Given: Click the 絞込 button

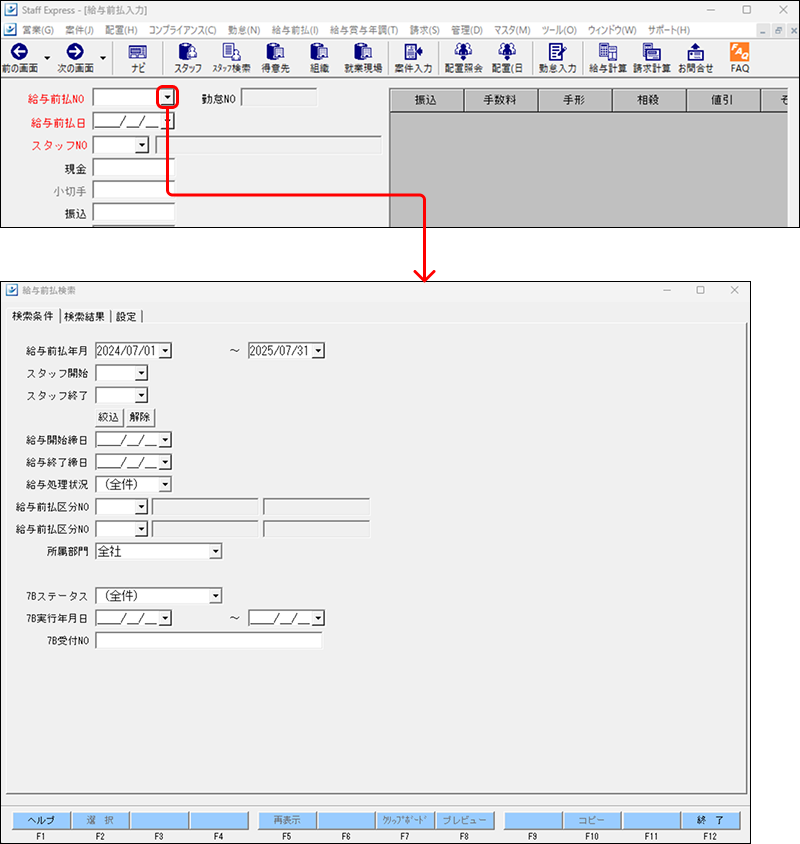Looking at the screenshot, I should click(109, 417).
